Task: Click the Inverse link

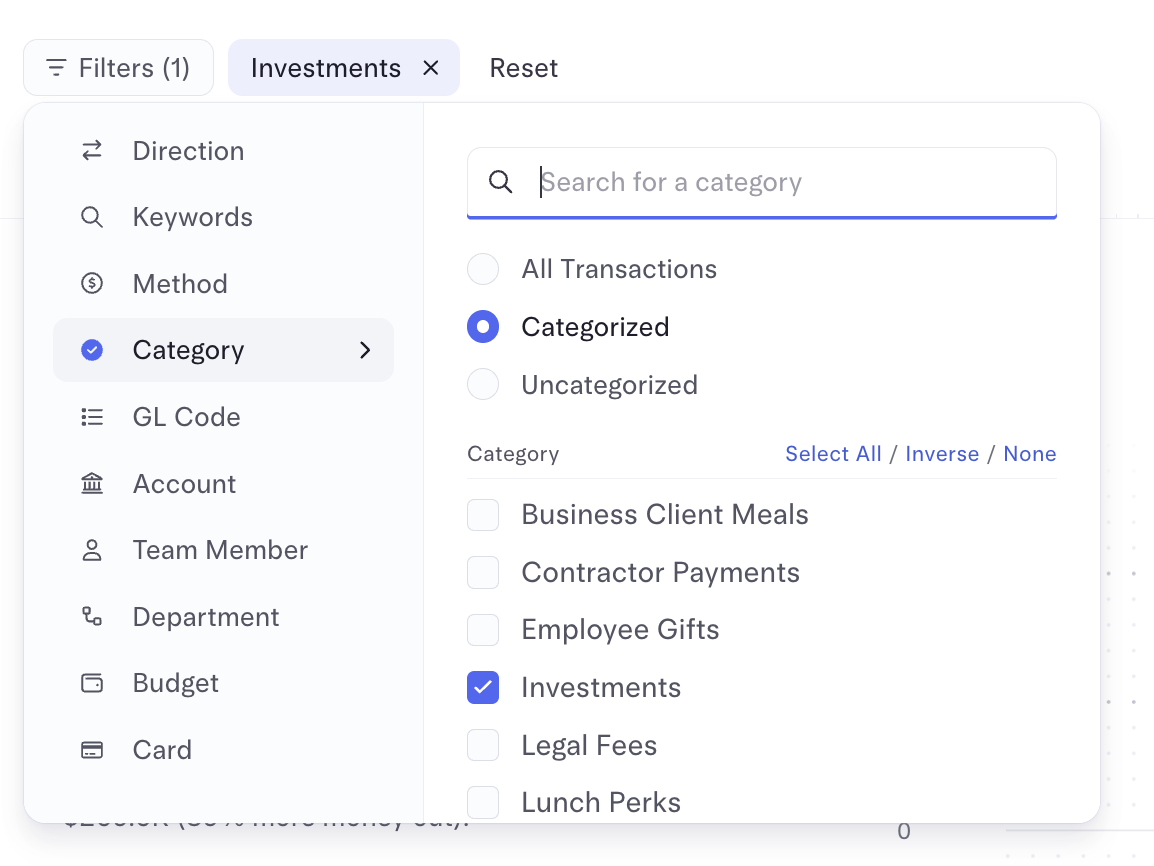Action: (x=942, y=453)
